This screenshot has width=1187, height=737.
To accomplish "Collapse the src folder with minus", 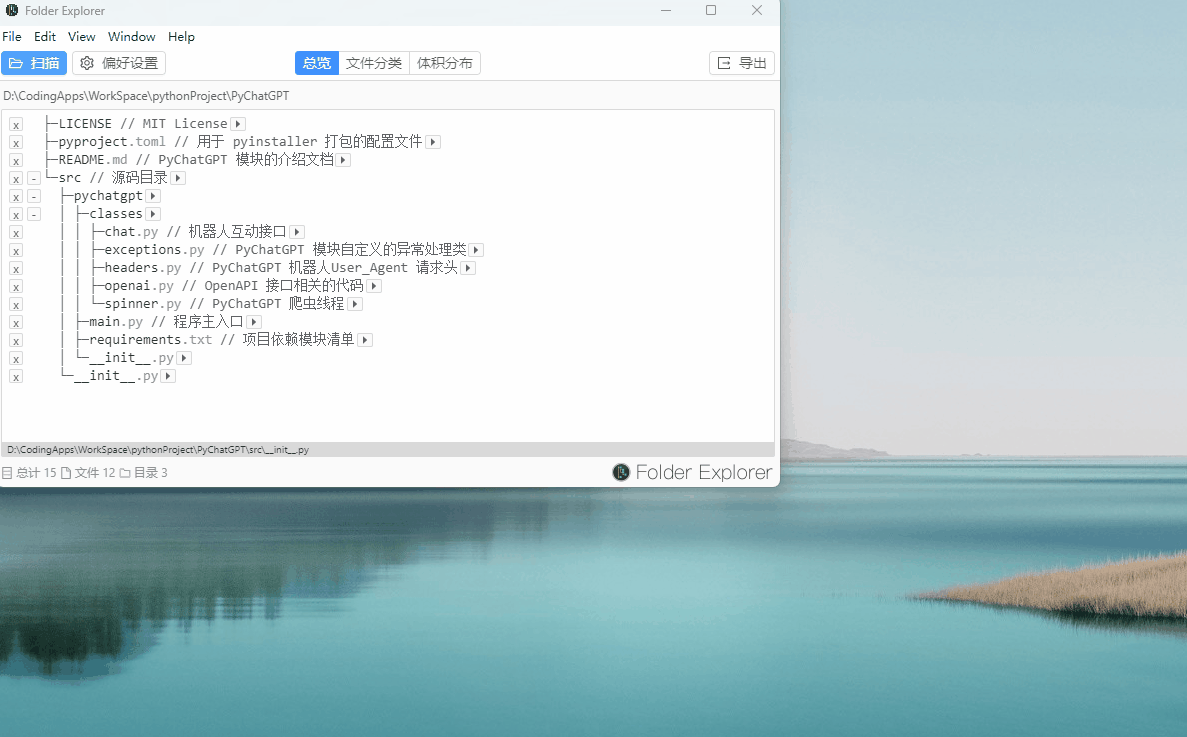I will click(34, 179).
